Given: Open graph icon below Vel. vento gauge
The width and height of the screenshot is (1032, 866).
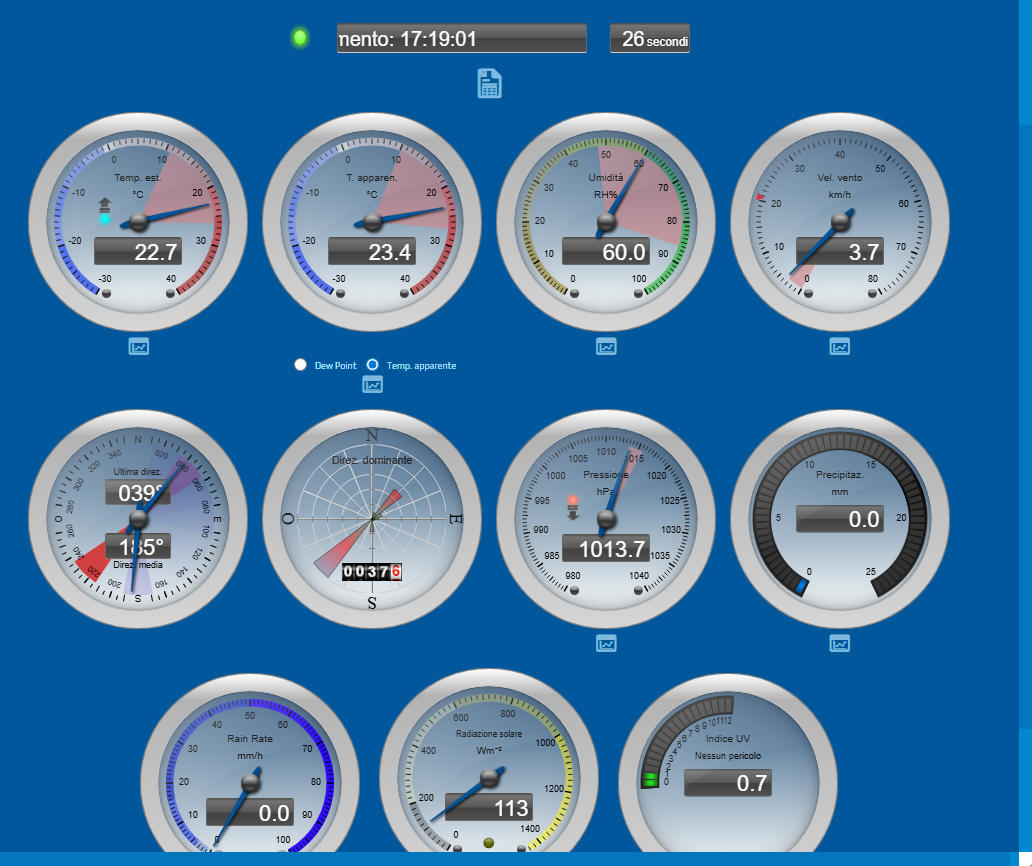Looking at the screenshot, I should pos(840,346).
